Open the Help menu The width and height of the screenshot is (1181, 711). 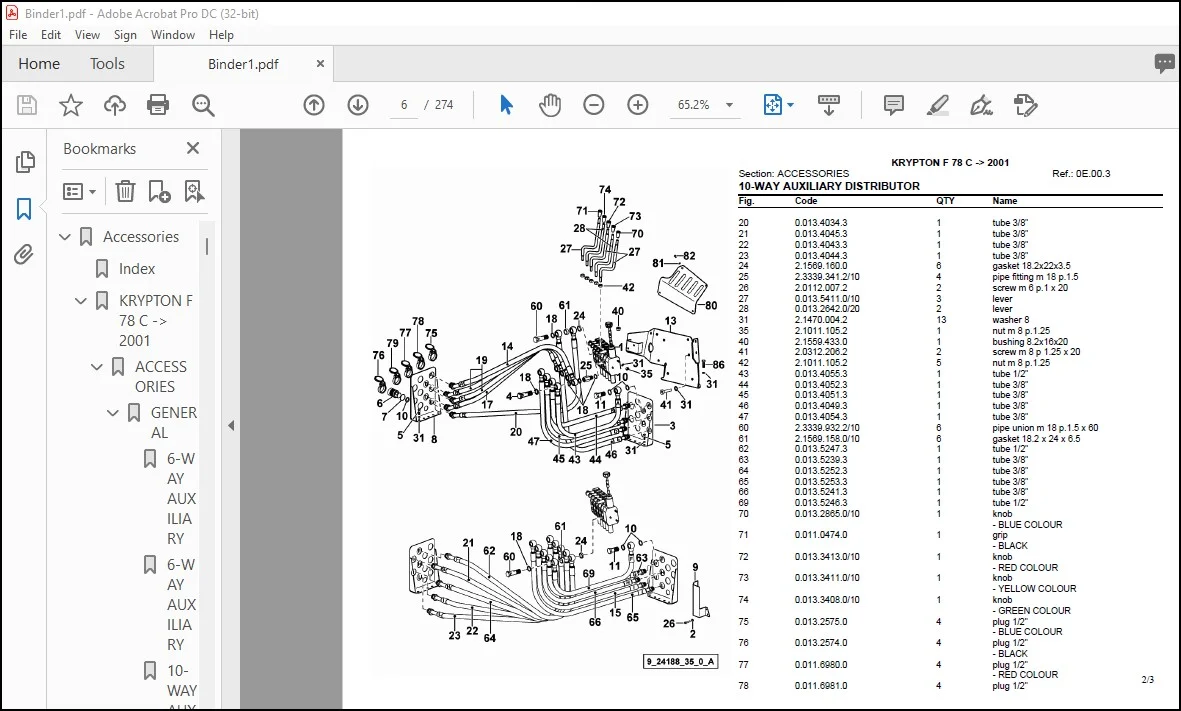pos(221,35)
